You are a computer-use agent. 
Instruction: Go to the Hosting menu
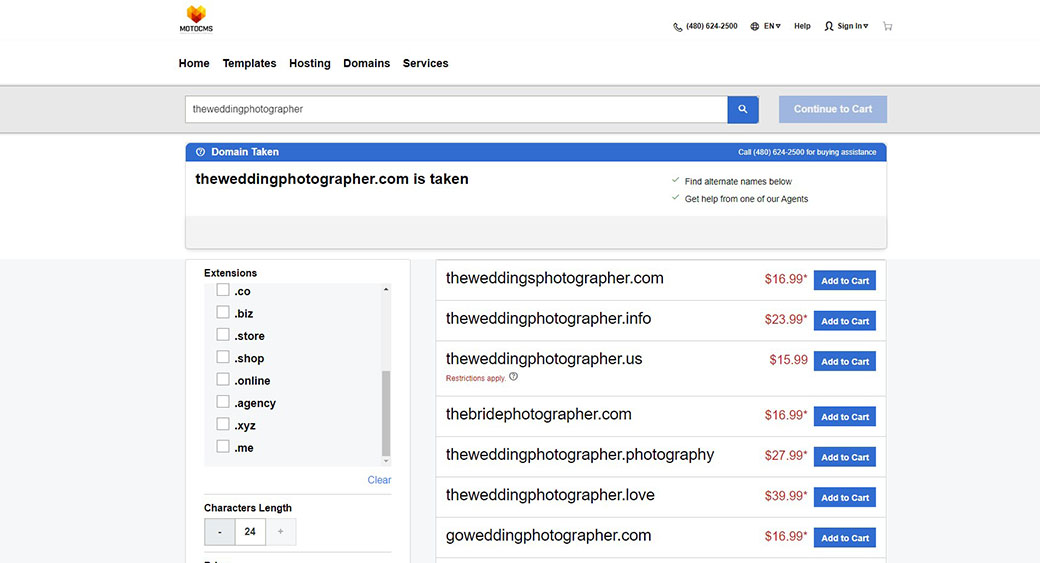(x=309, y=63)
